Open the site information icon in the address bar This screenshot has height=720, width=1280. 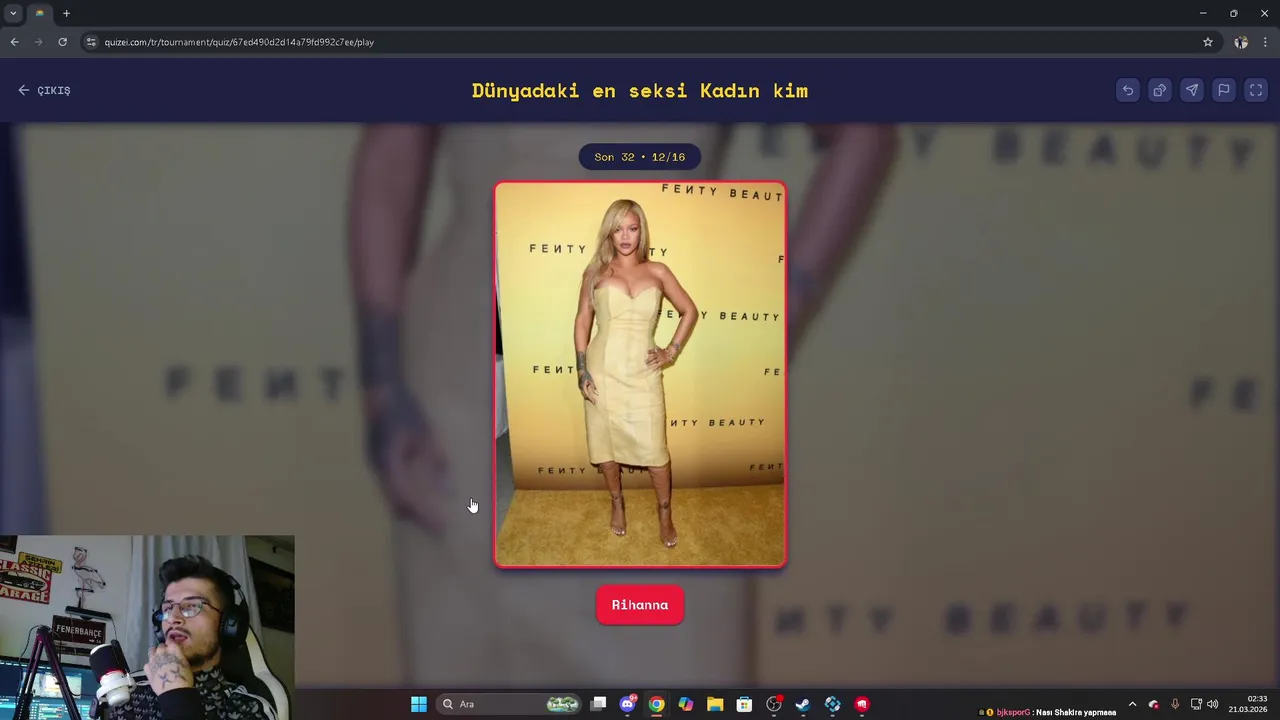tap(91, 42)
